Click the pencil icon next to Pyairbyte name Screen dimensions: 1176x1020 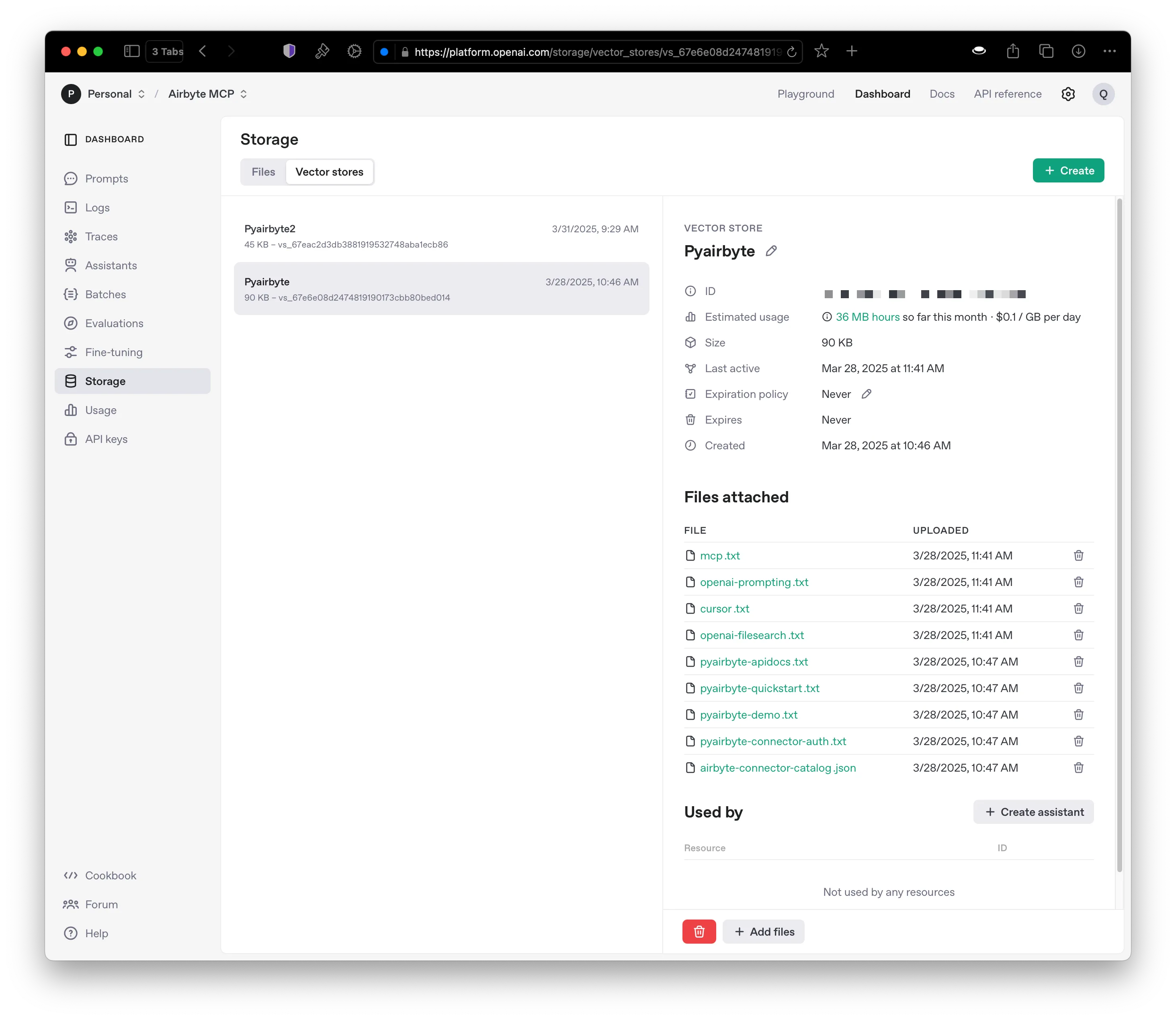coord(771,251)
